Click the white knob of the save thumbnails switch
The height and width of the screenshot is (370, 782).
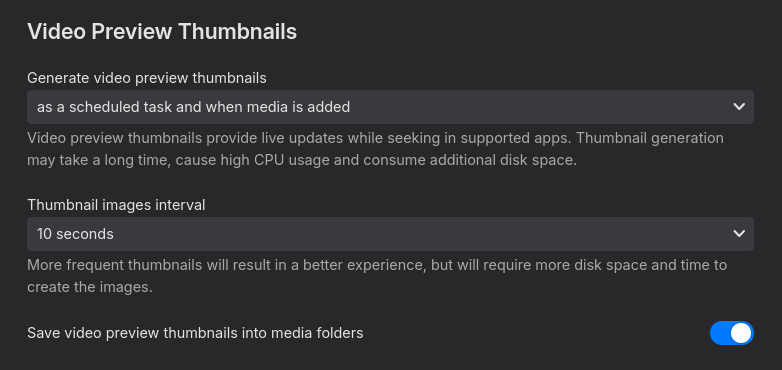coord(741,333)
